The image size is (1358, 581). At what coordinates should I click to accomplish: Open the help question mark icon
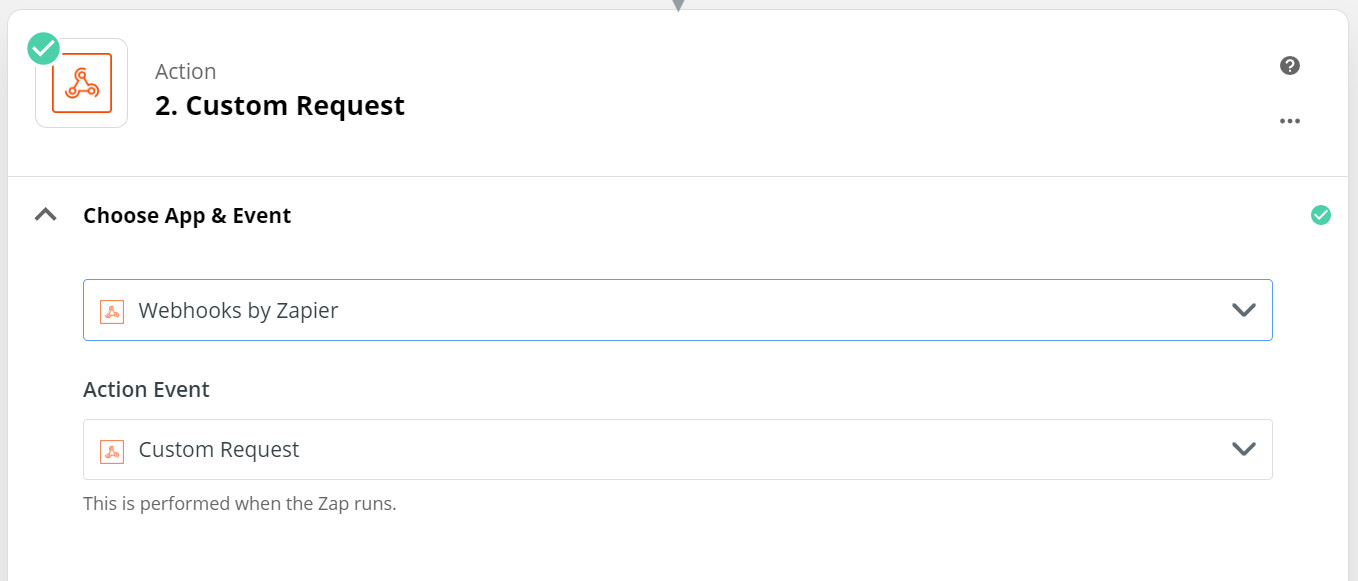coord(1290,66)
